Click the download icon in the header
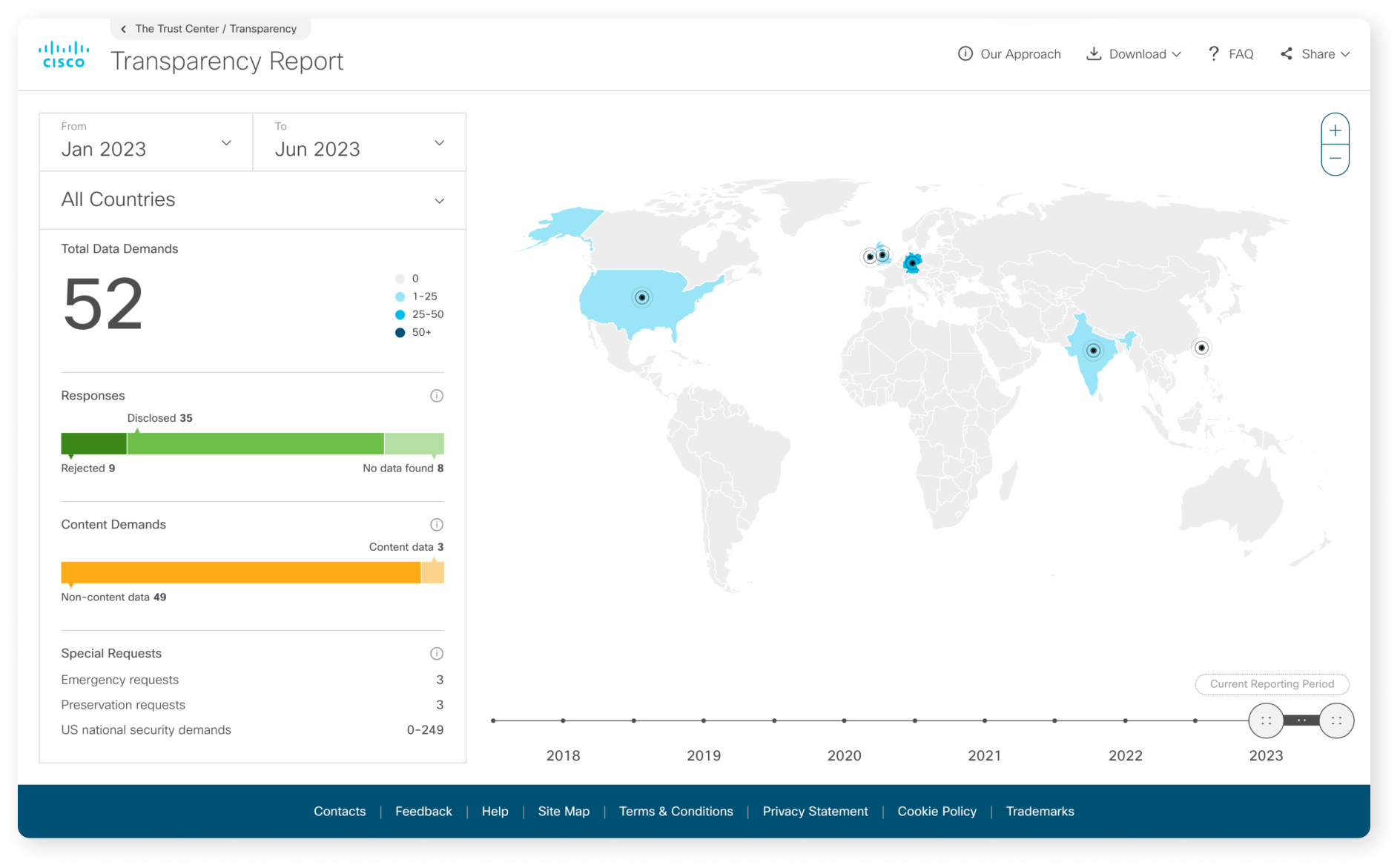 [x=1094, y=53]
